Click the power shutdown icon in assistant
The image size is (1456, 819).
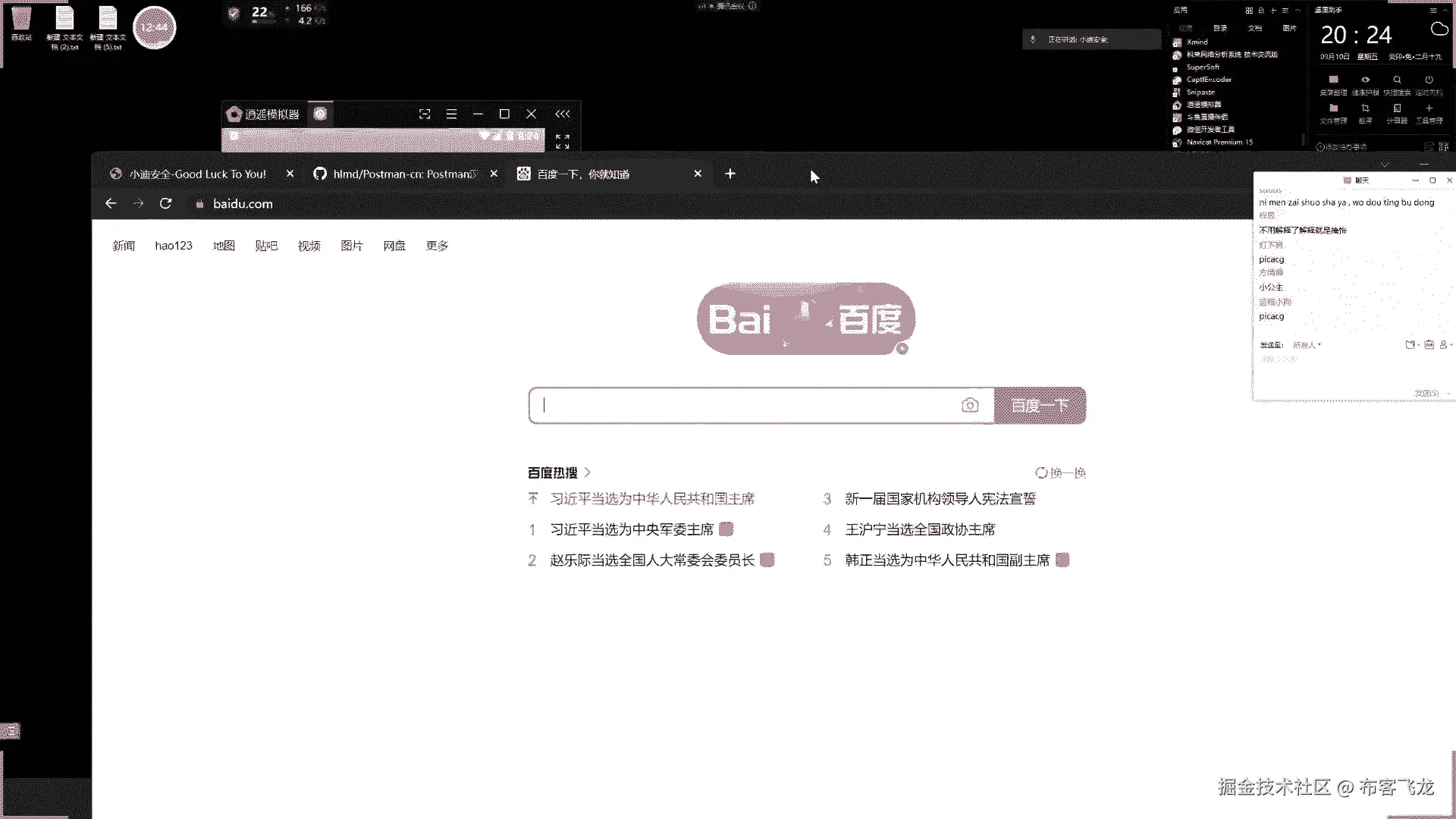click(1429, 80)
